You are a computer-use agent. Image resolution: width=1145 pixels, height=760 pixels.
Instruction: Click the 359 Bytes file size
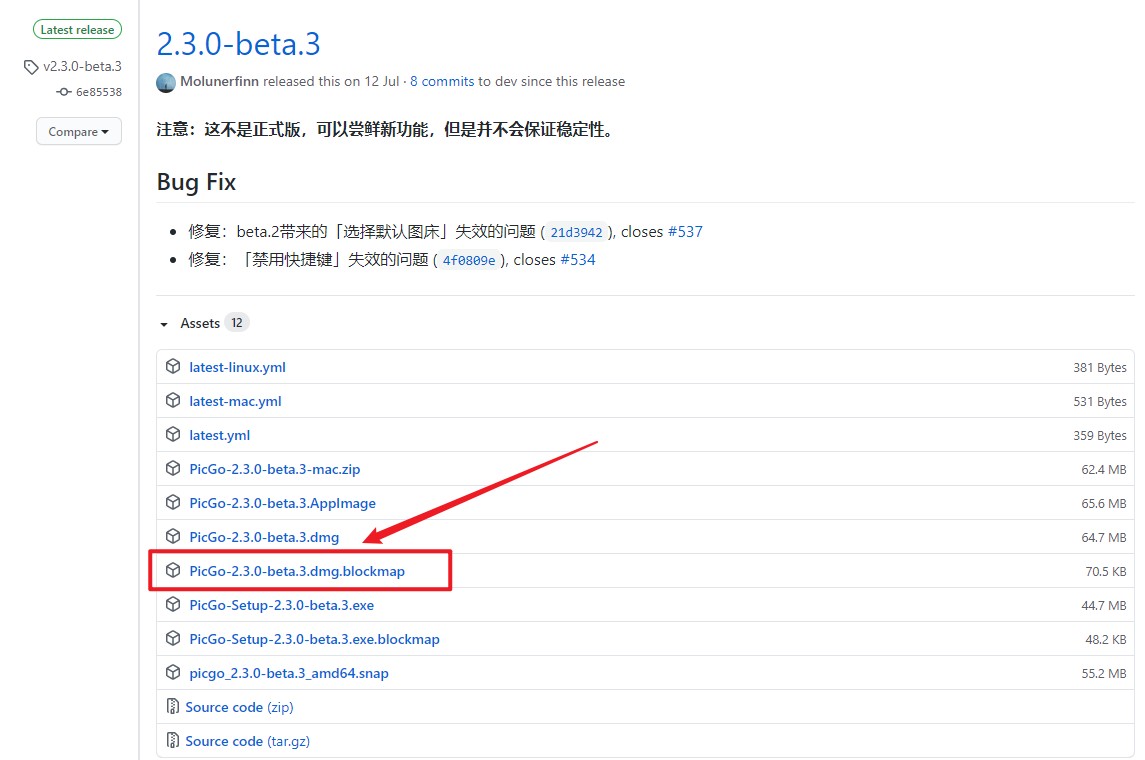(x=1100, y=435)
